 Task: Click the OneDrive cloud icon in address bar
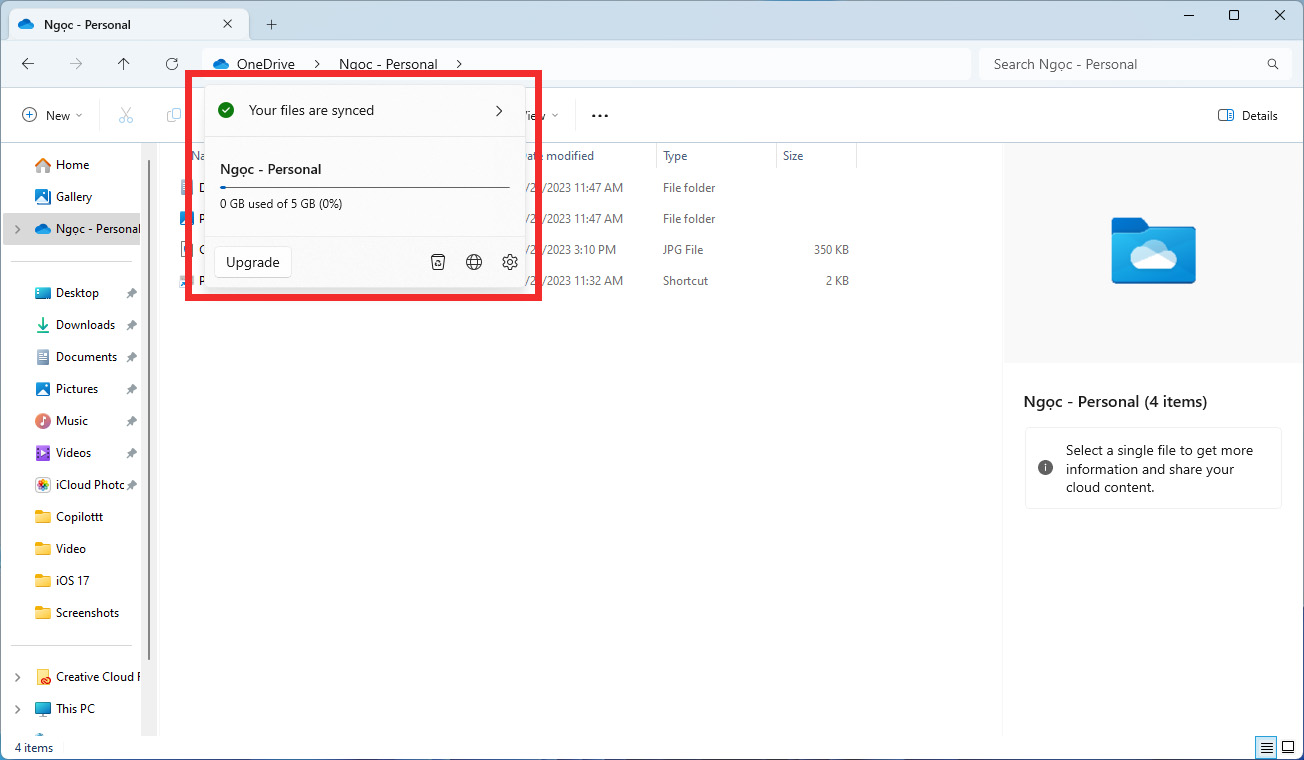point(221,64)
